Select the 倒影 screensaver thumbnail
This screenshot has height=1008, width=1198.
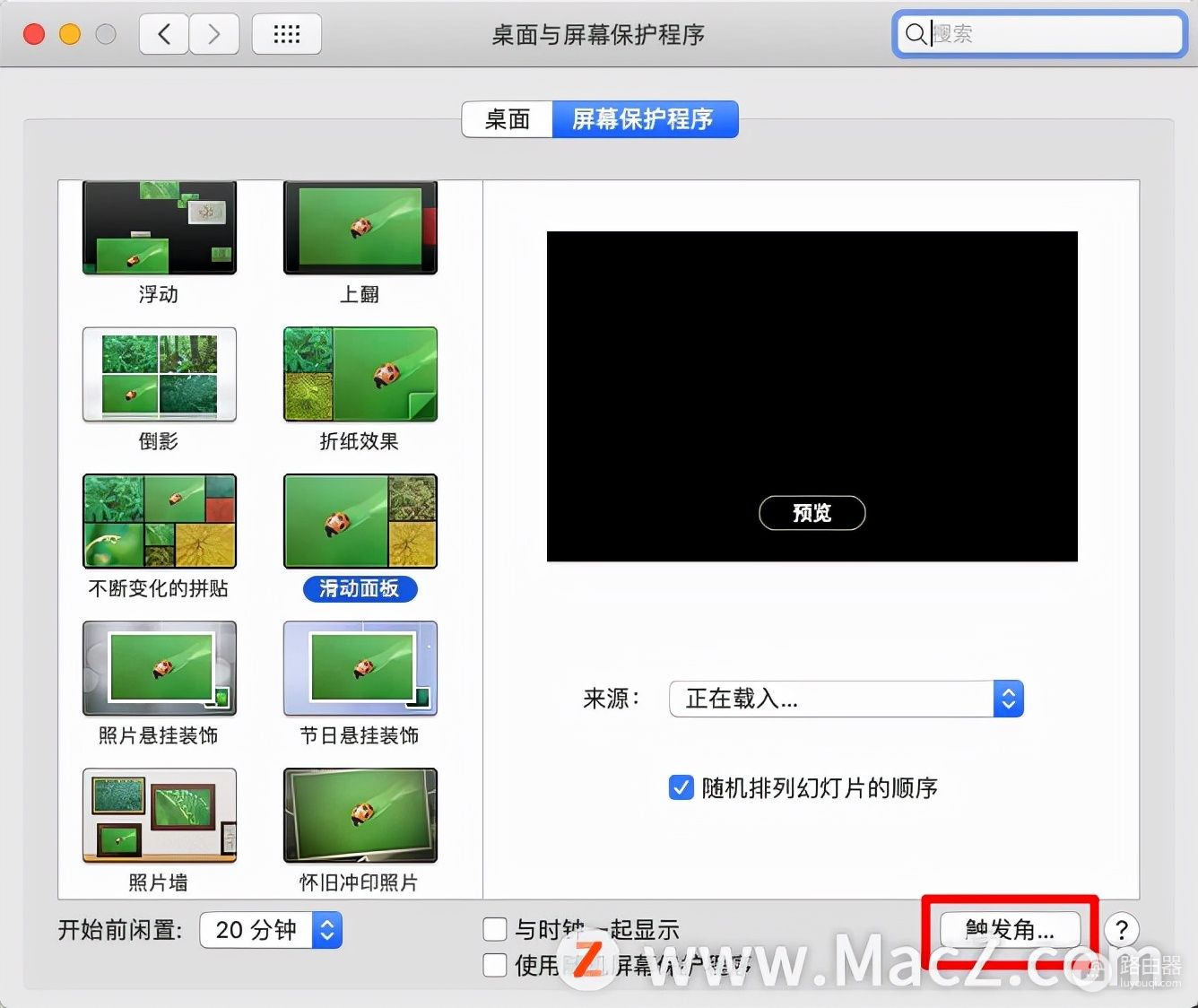[x=160, y=374]
